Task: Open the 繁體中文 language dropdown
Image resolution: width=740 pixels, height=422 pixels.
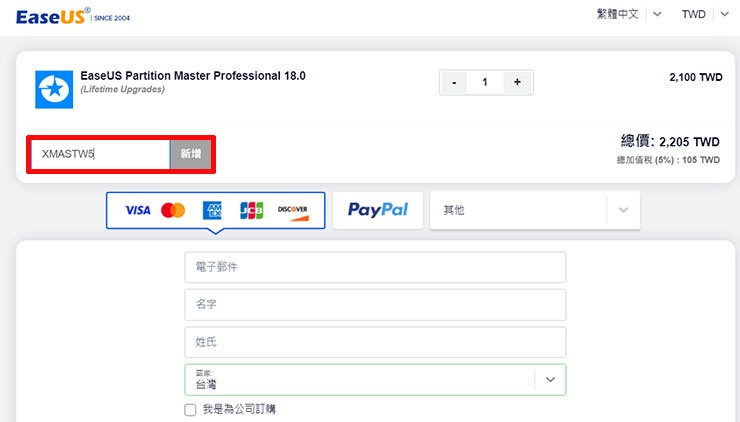Action: tap(629, 14)
